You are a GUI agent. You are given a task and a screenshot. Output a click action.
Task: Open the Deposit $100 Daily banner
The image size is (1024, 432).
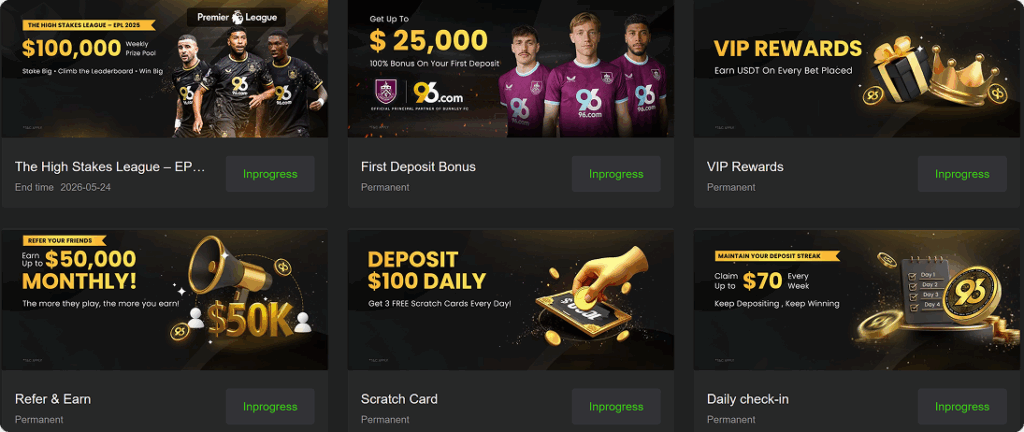(x=511, y=300)
